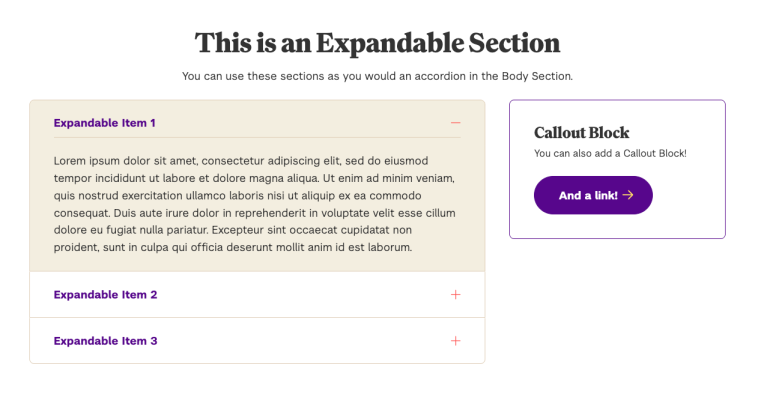Click the "Callout Block" heading
This screenshot has width=770, height=418.
coord(582,132)
